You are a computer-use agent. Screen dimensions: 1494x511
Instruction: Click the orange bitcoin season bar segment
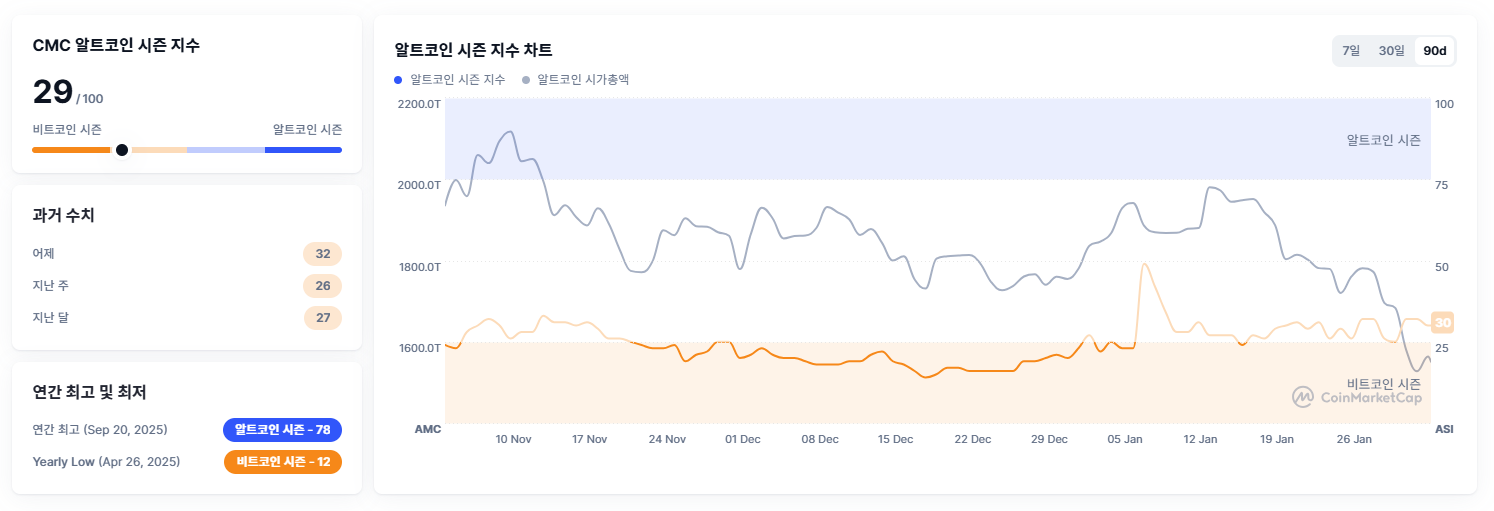tap(70, 150)
